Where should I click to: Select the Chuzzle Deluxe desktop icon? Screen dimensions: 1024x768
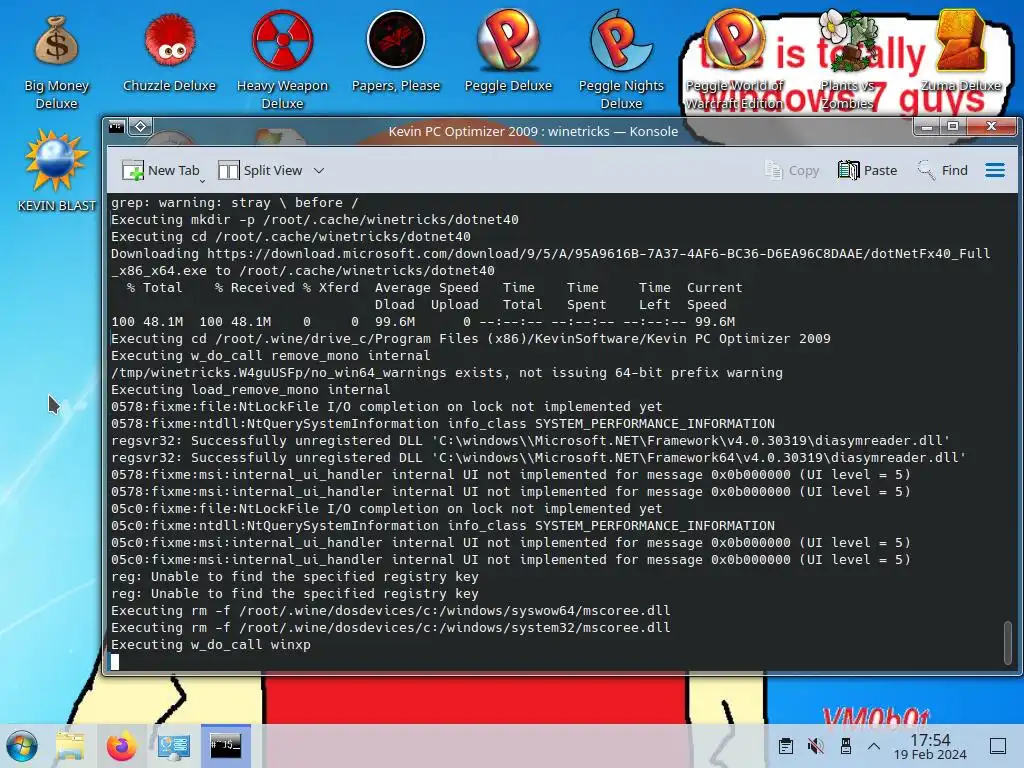click(x=169, y=54)
